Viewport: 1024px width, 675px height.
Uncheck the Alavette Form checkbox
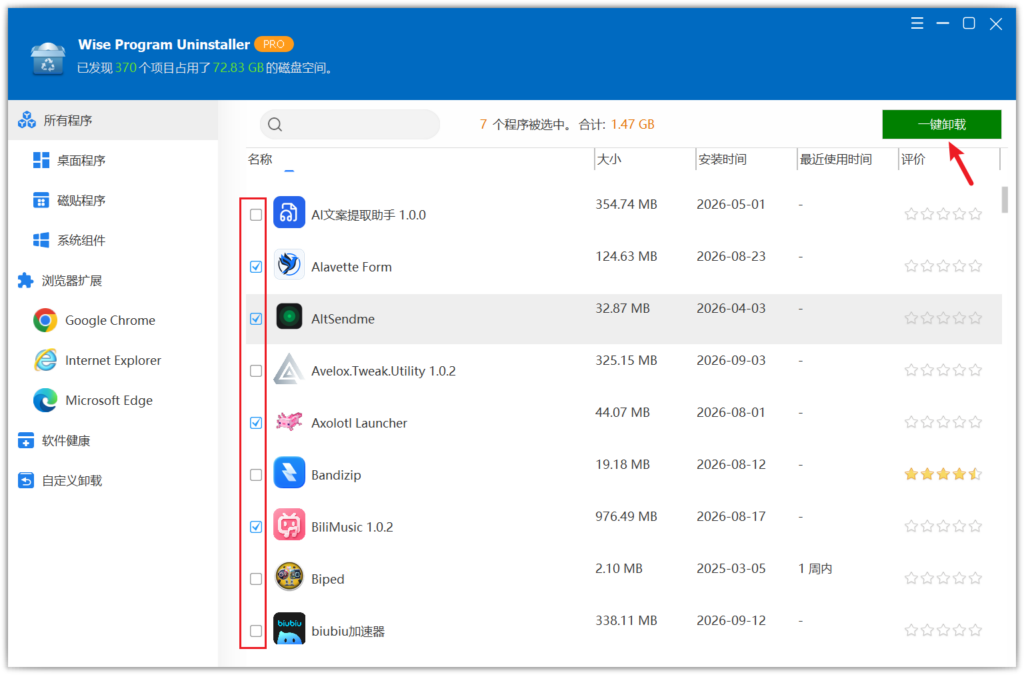pos(256,267)
